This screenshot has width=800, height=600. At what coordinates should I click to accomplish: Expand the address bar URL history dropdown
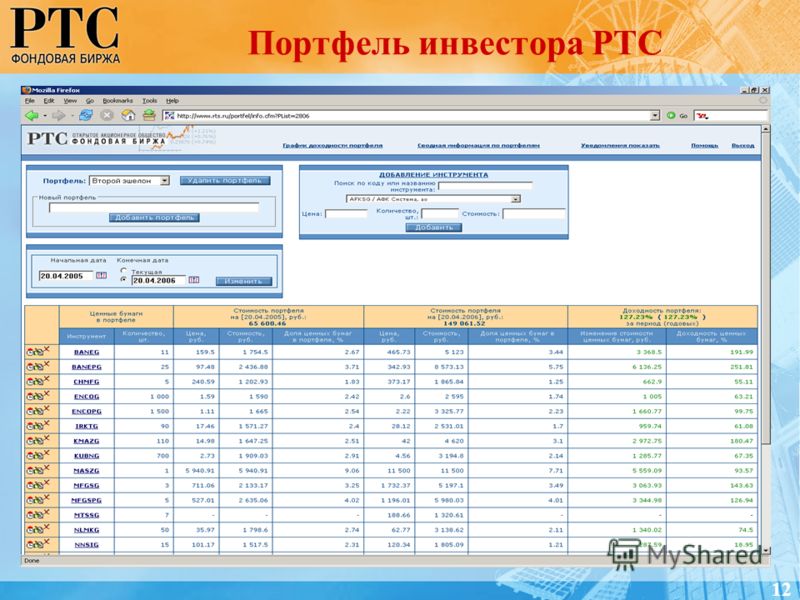655,116
